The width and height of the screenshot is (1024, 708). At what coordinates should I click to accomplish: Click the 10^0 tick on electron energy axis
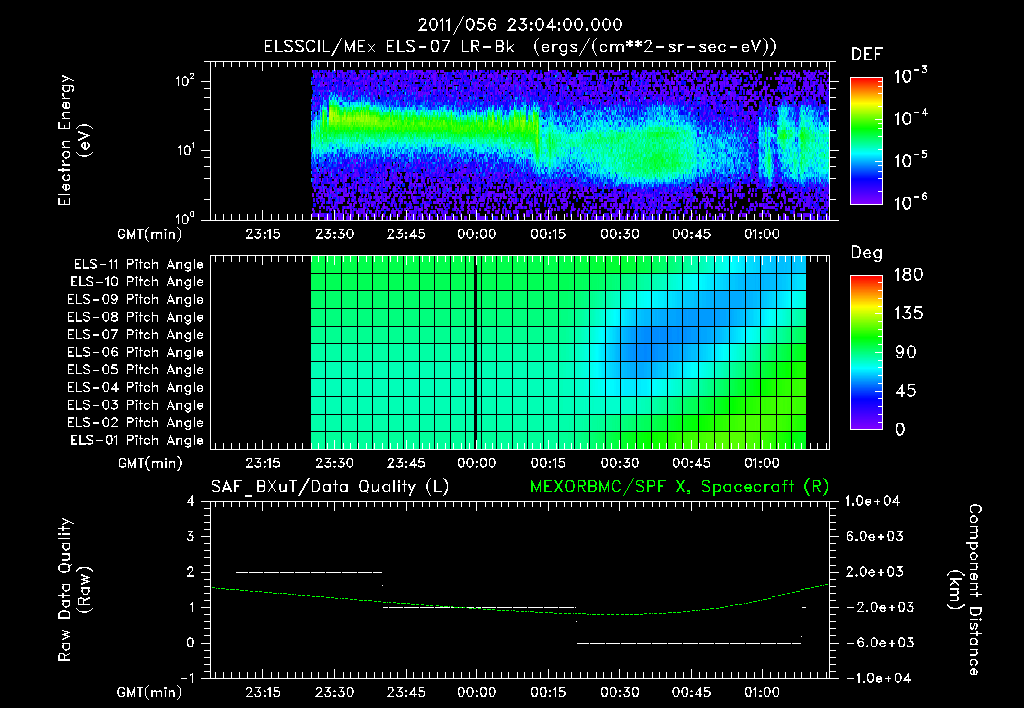(185, 218)
